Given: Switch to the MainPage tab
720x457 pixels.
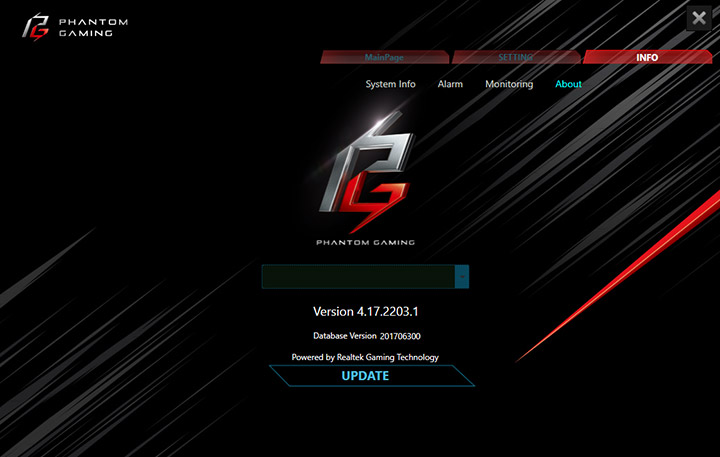Looking at the screenshot, I should (x=384, y=57).
